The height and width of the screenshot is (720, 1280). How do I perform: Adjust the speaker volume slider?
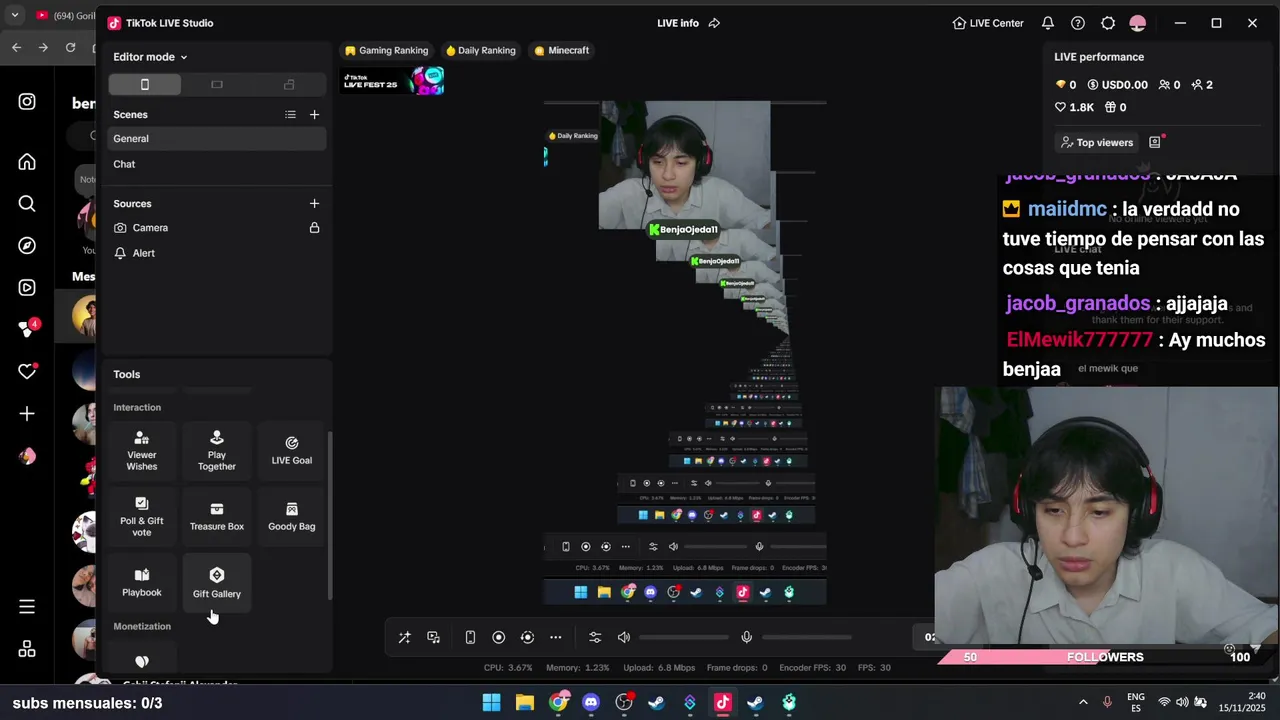tap(684, 637)
